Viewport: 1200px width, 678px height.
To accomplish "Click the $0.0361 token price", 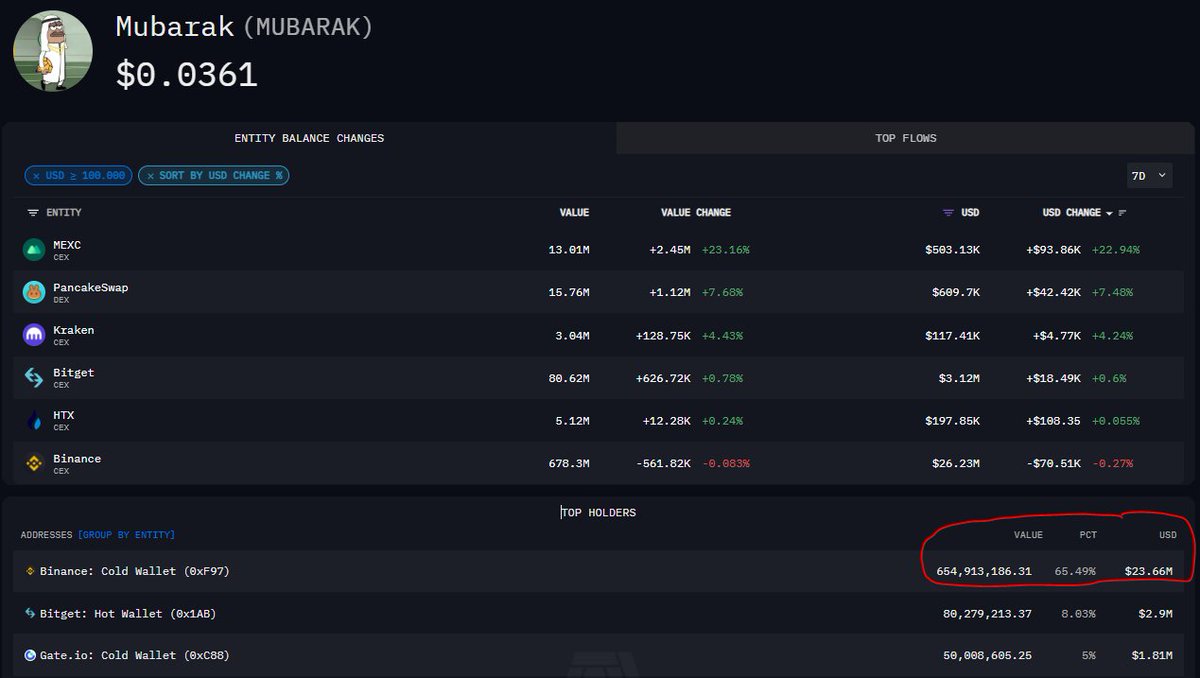I will tap(187, 74).
